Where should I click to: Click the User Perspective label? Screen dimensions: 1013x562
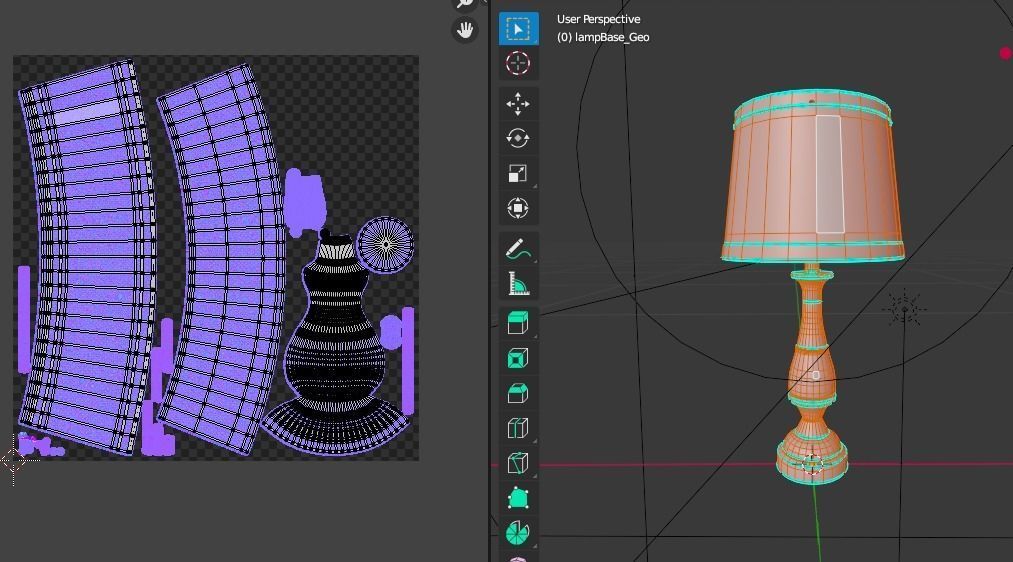598,19
